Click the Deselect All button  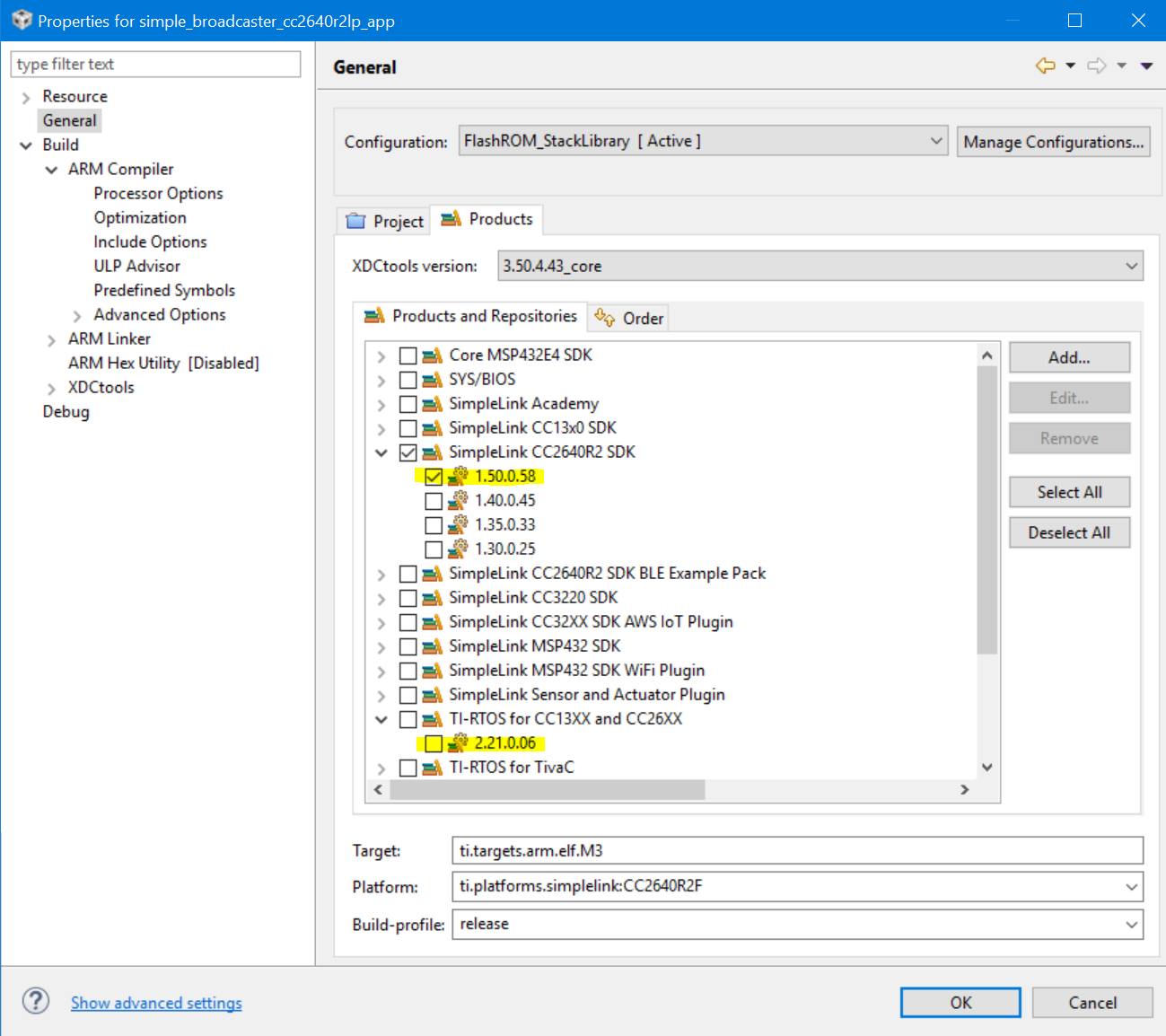point(1069,532)
